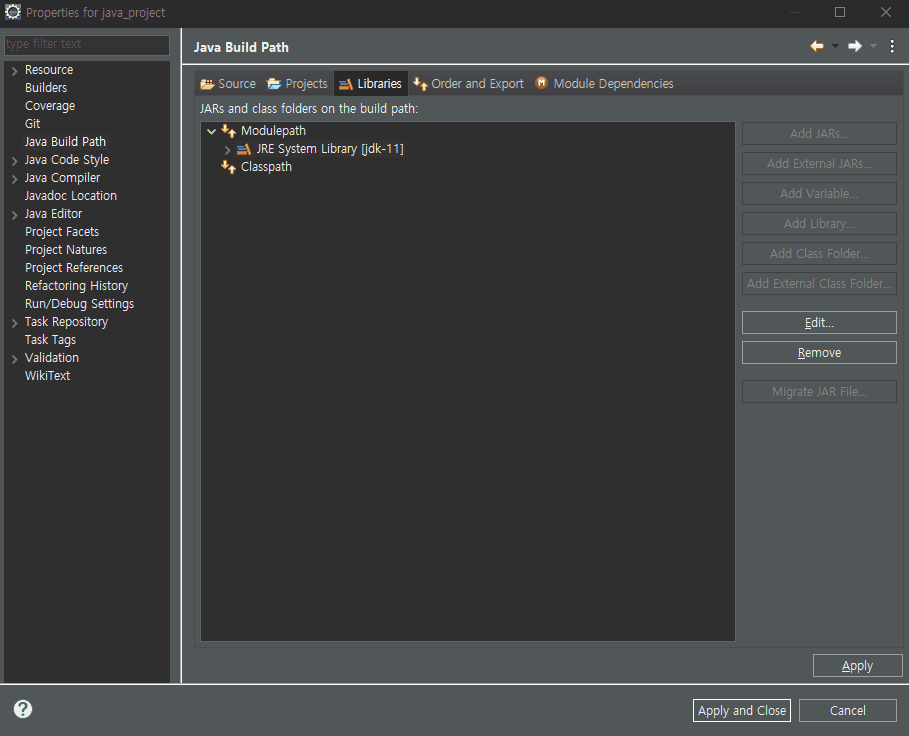The image size is (909, 736).
Task: Expand the Java Compiler category
Action: [x=14, y=178]
